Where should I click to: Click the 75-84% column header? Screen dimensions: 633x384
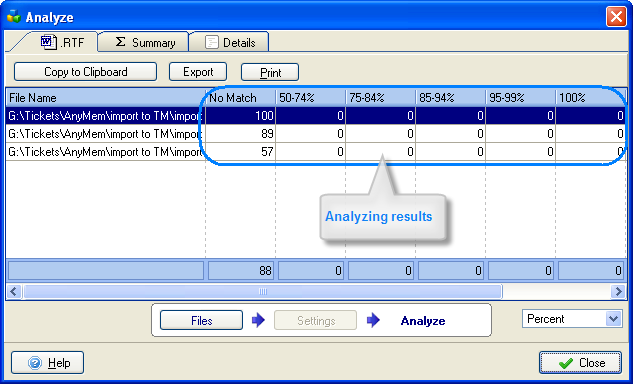click(381, 98)
